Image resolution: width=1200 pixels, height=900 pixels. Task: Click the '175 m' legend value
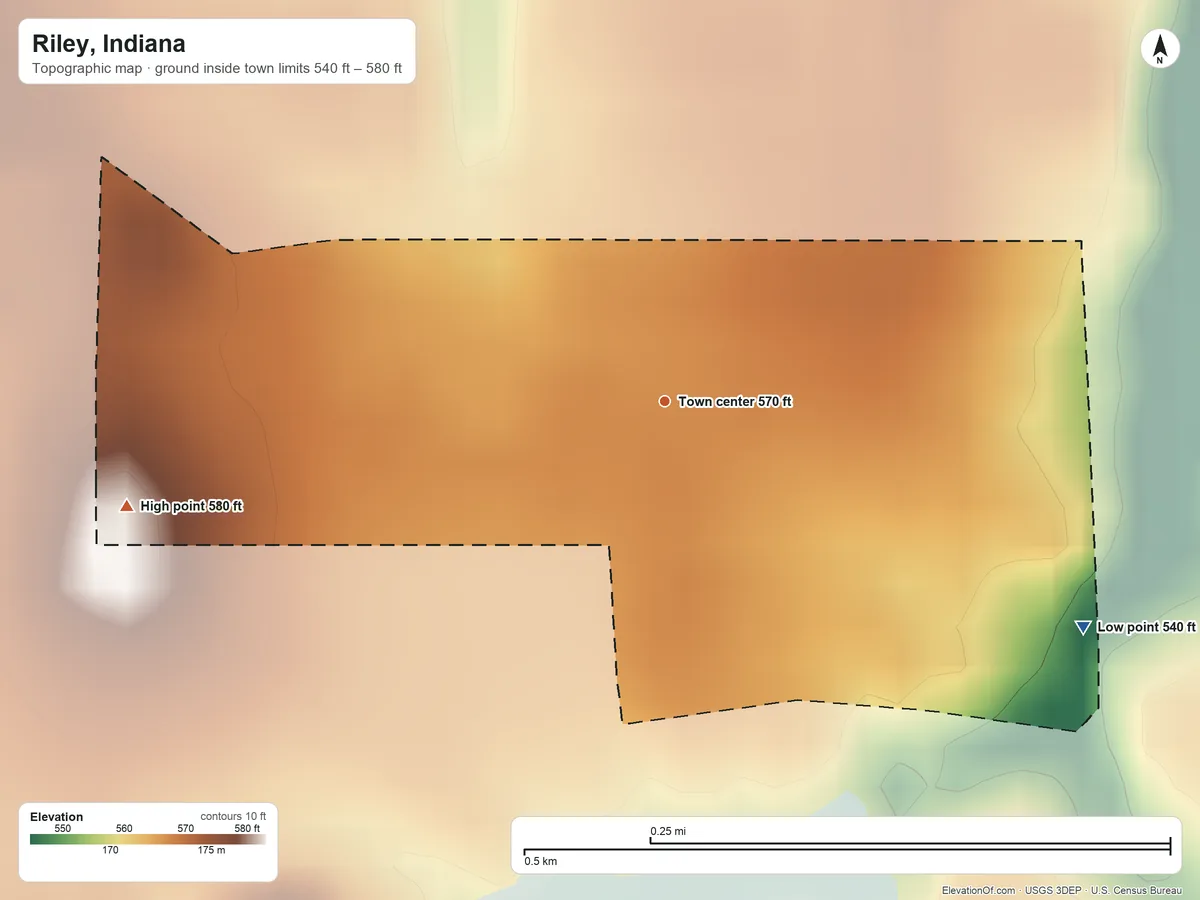211,851
